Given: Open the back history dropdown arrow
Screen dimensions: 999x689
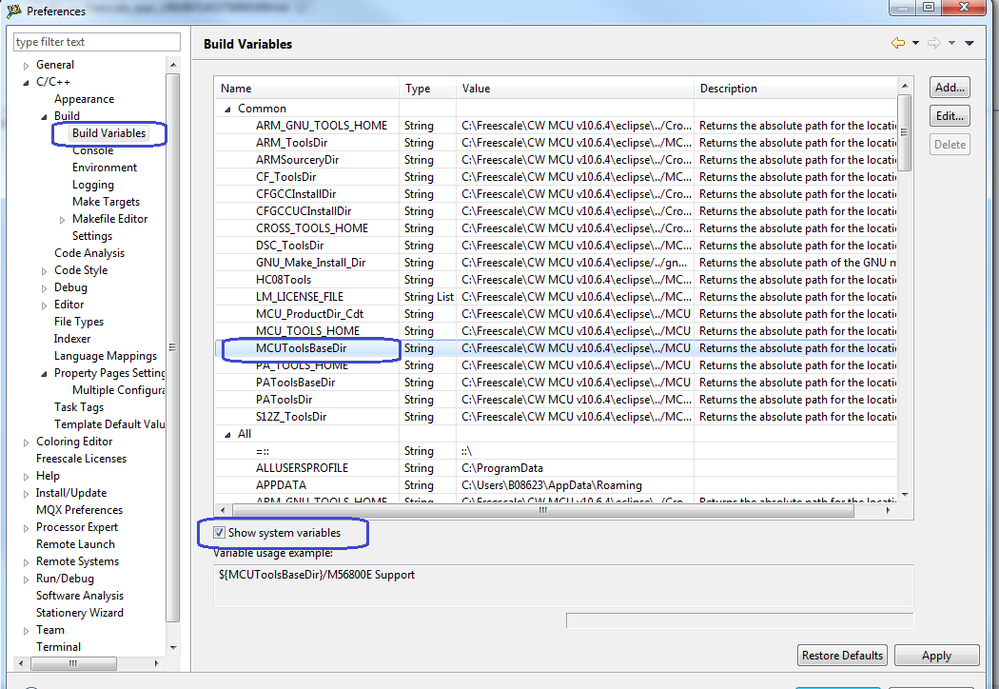Looking at the screenshot, I should pos(916,43).
